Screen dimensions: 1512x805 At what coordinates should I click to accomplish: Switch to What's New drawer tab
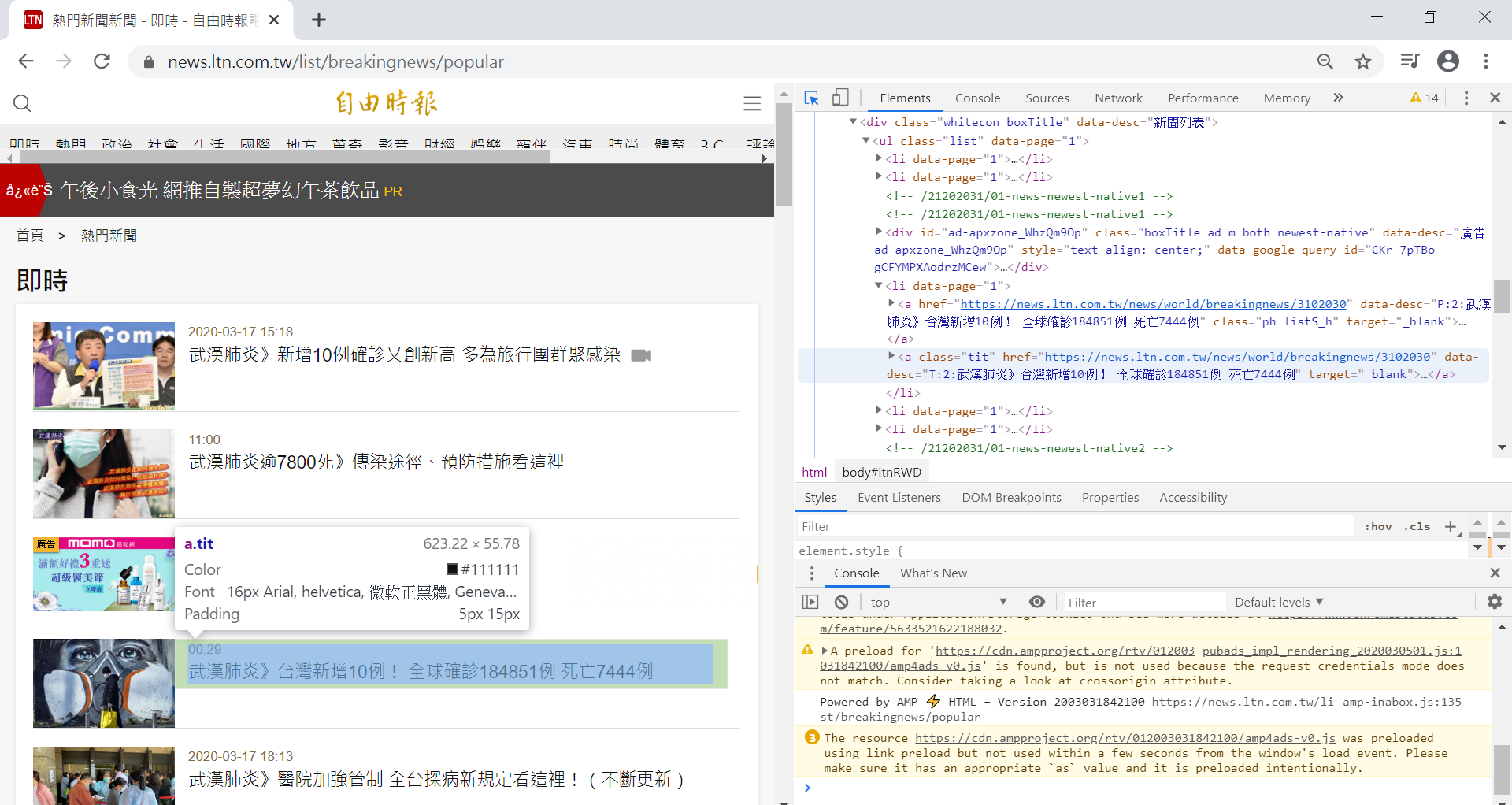933,573
